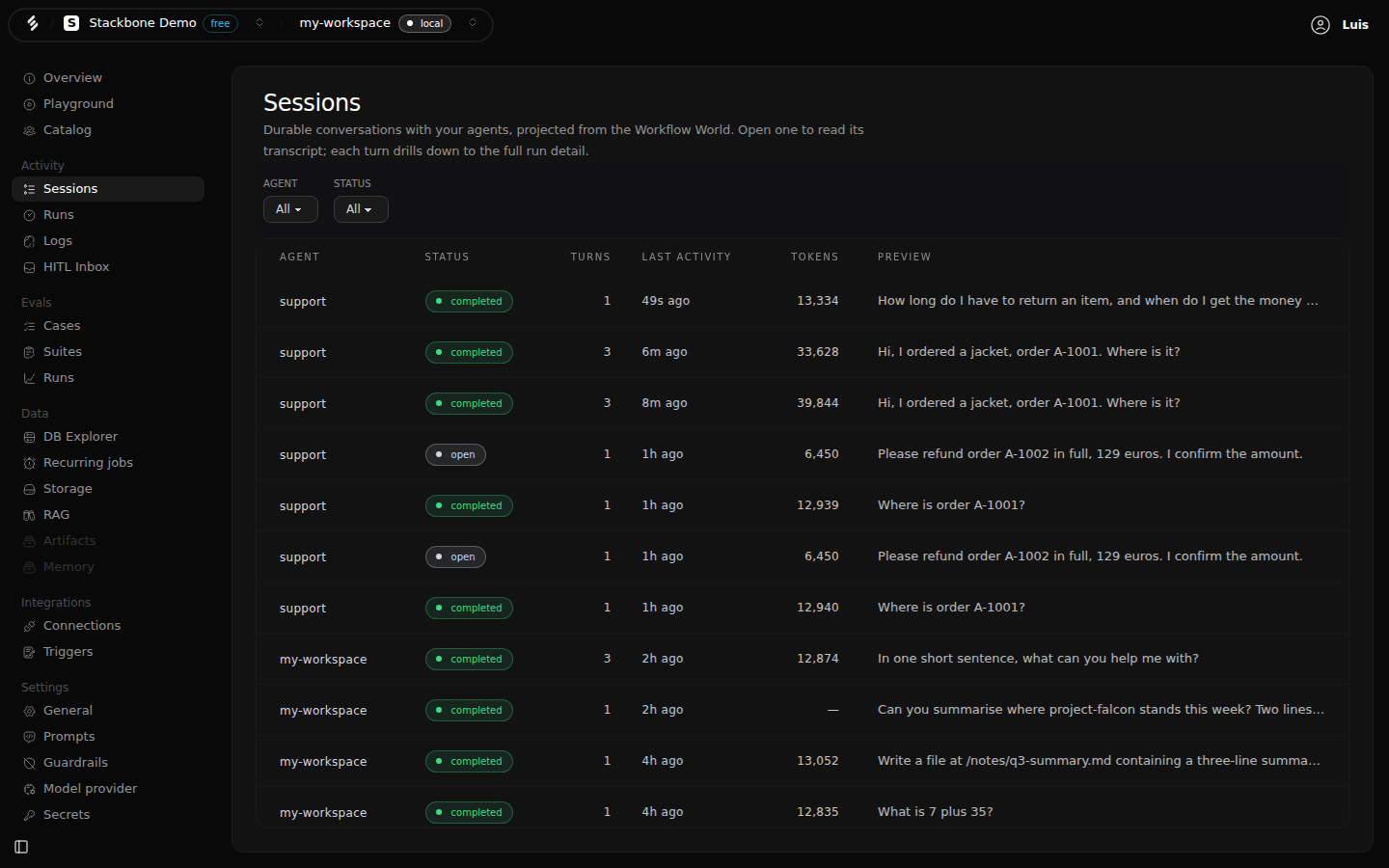Navigate to Catalog

click(x=108, y=130)
